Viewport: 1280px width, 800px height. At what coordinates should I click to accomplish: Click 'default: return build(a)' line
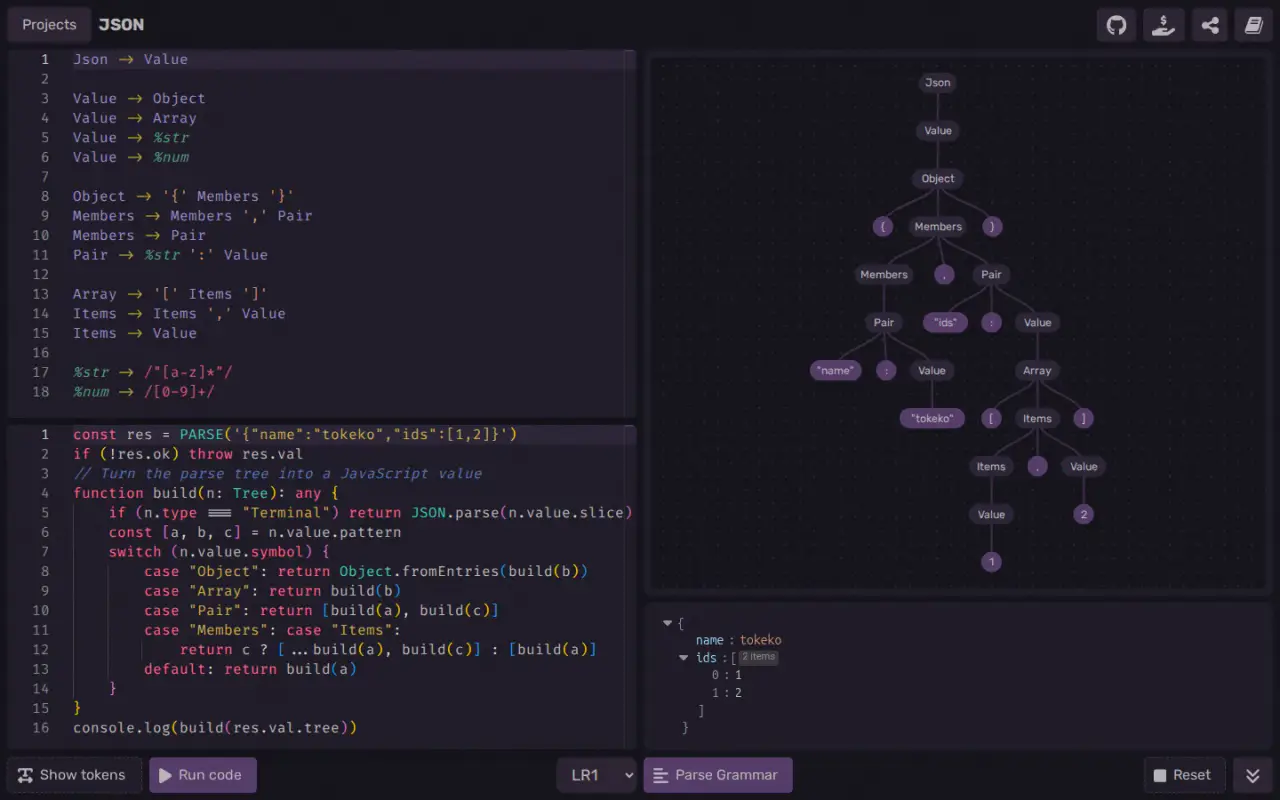click(250, 669)
